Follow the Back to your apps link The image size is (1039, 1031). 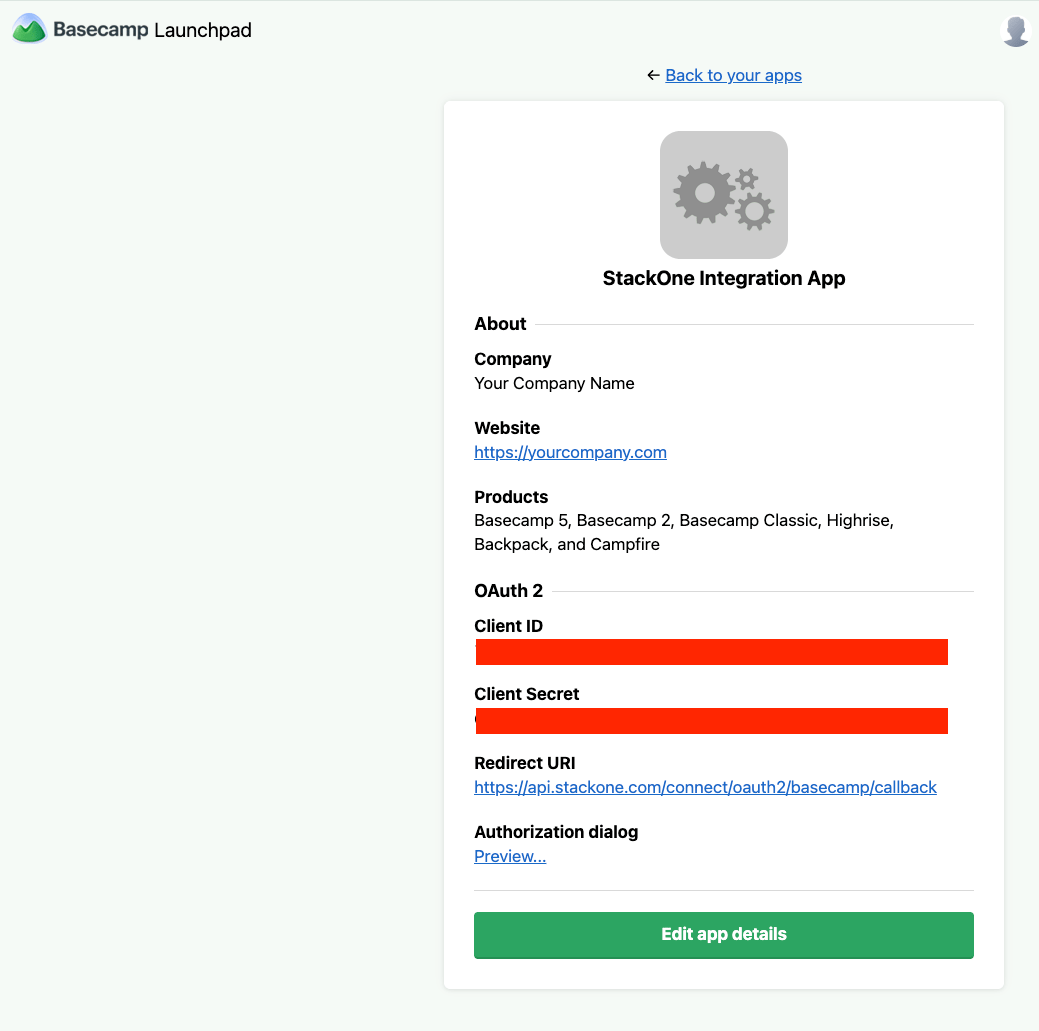coord(734,76)
